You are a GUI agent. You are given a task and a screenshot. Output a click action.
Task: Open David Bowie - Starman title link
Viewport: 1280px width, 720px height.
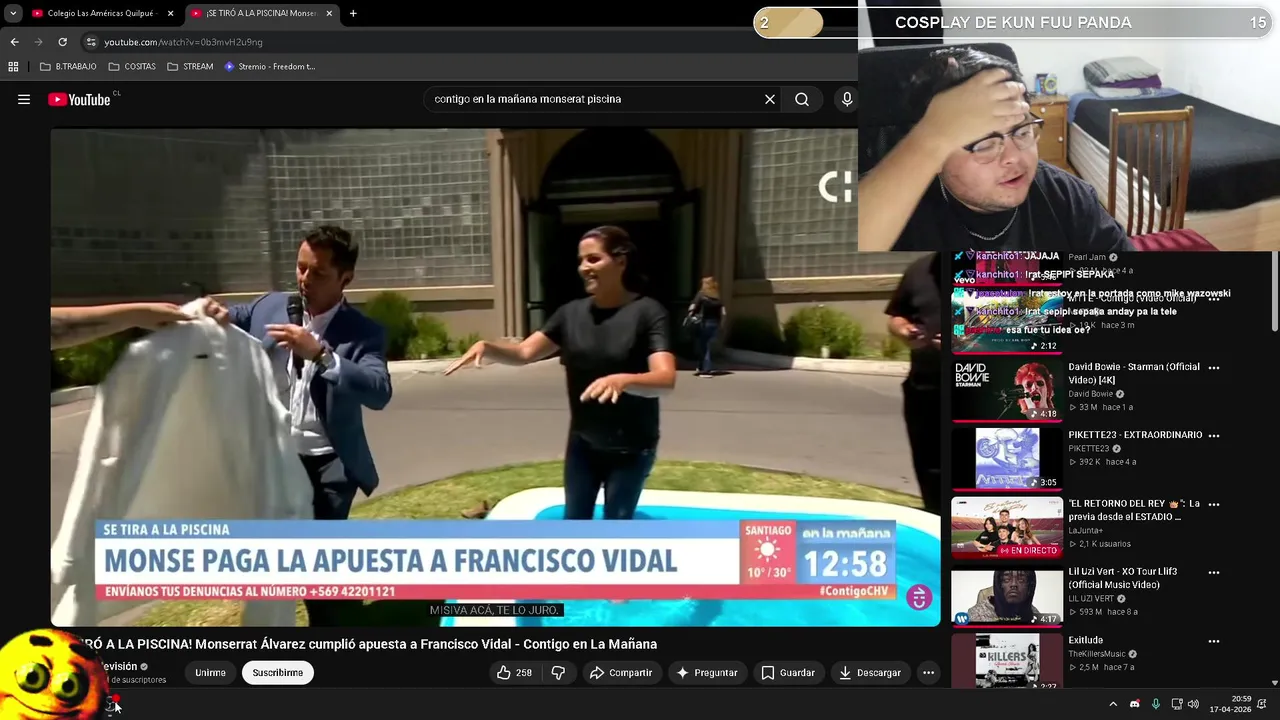click(1134, 373)
